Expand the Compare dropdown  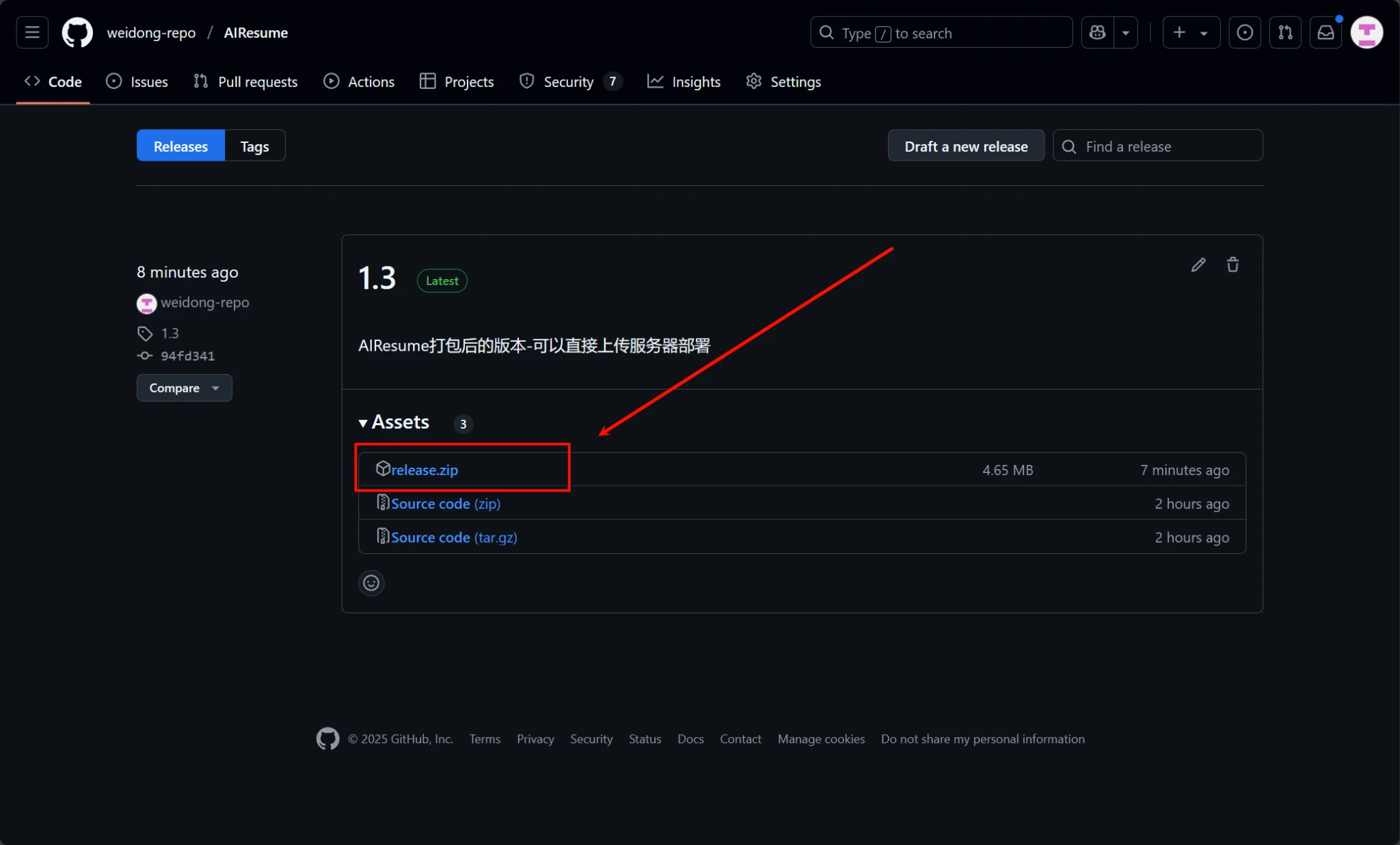pyautogui.click(x=184, y=388)
